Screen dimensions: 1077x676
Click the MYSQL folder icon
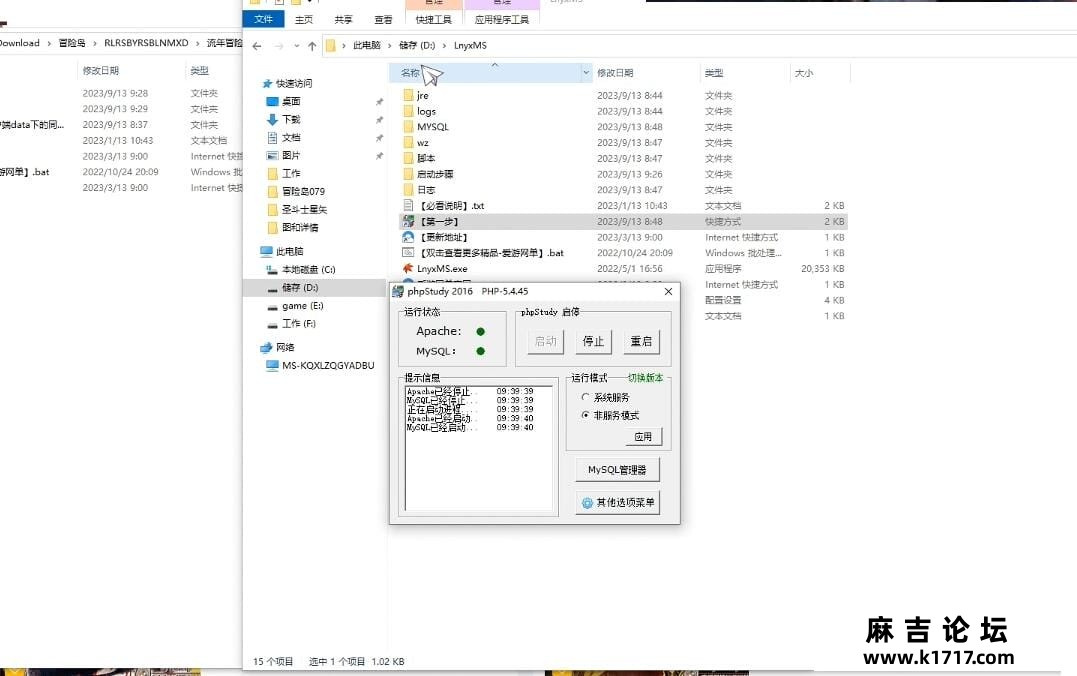408,127
